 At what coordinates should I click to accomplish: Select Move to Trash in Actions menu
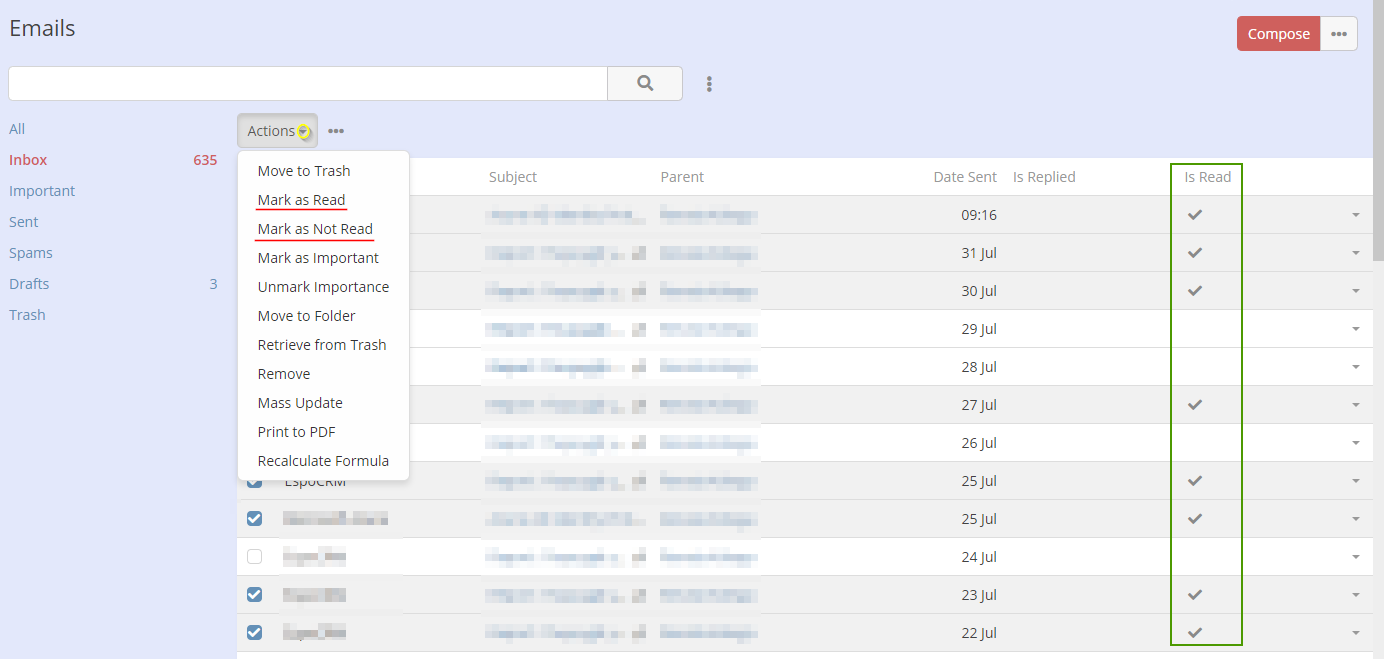coord(304,171)
